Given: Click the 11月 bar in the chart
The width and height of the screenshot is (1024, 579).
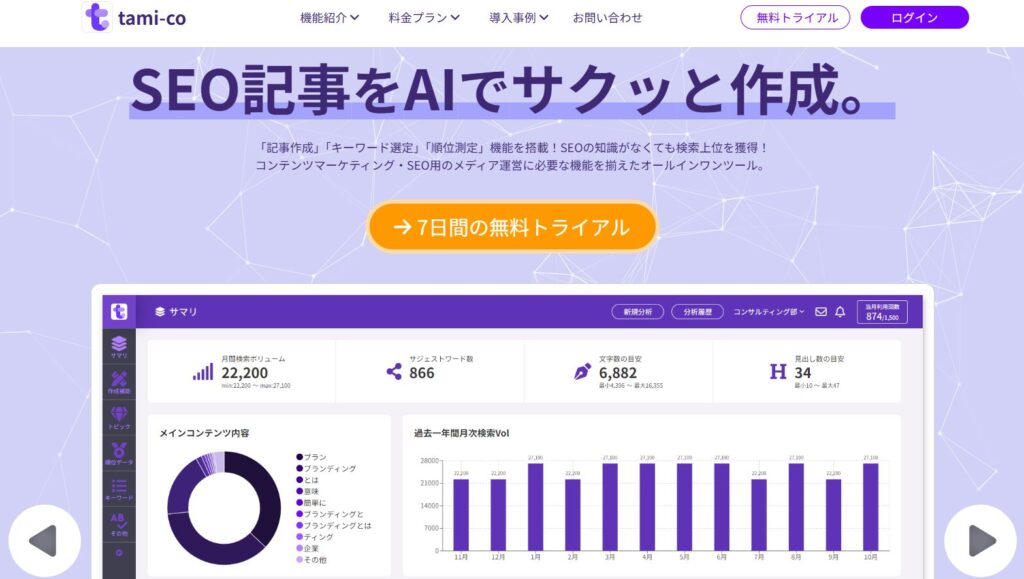Looking at the screenshot, I should point(461,514).
